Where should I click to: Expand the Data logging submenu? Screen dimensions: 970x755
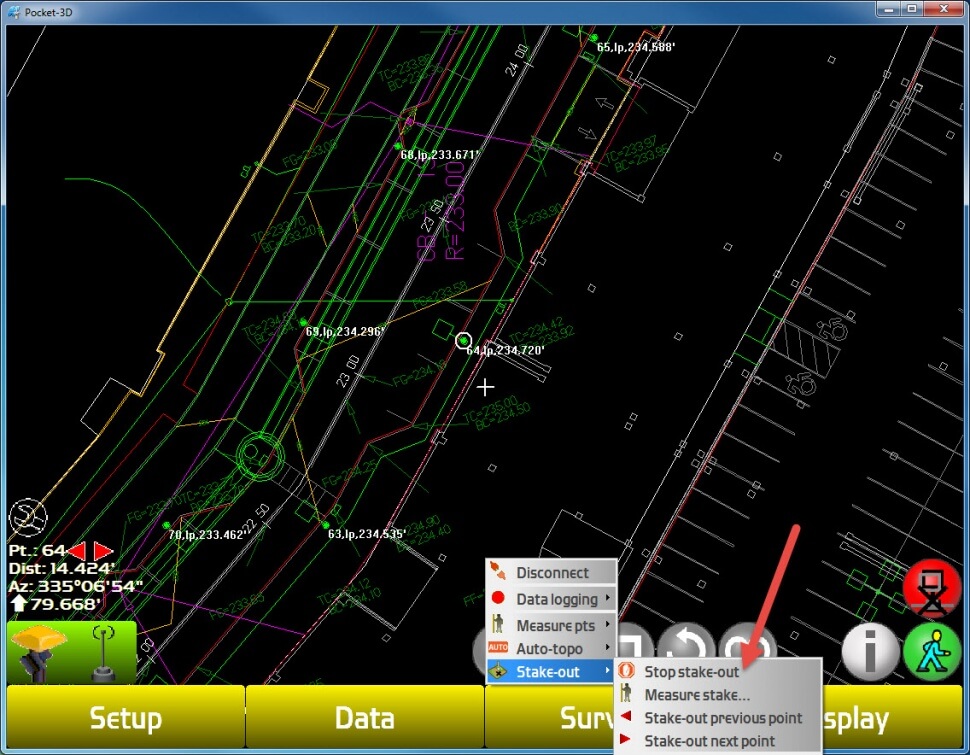coord(551,599)
